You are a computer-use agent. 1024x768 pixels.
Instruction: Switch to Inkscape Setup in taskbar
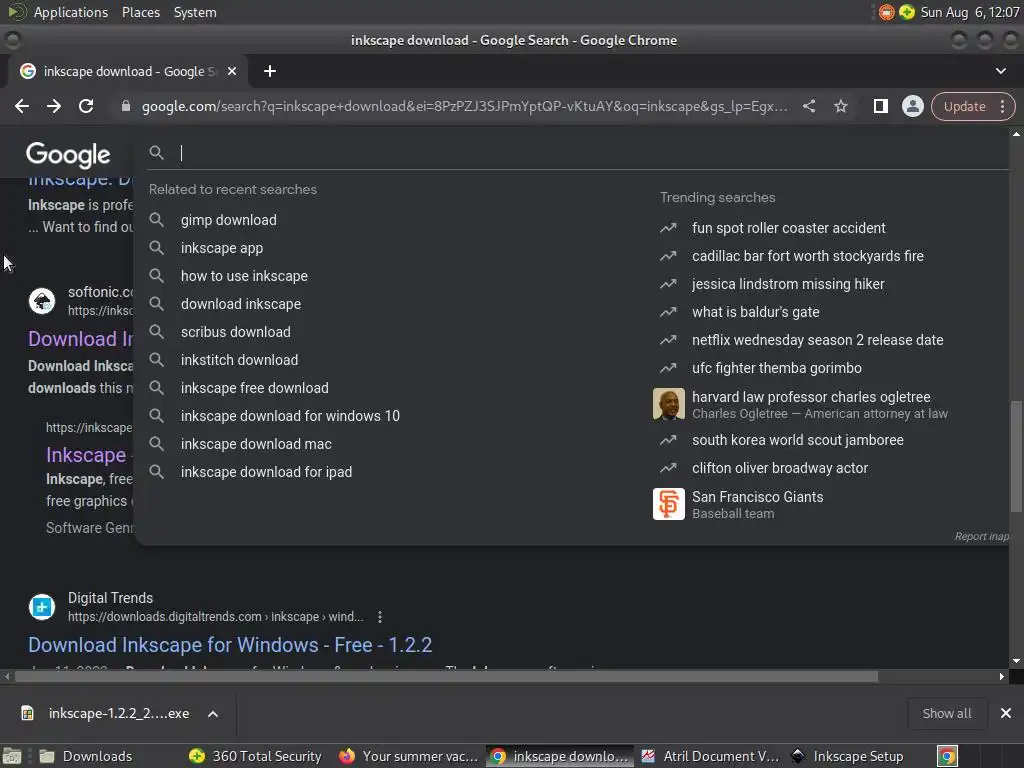(x=848, y=756)
